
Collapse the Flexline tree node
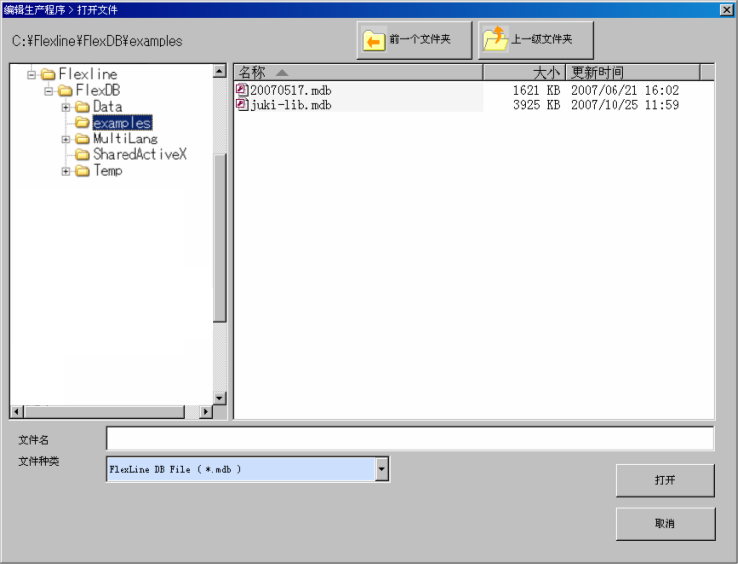[32, 74]
